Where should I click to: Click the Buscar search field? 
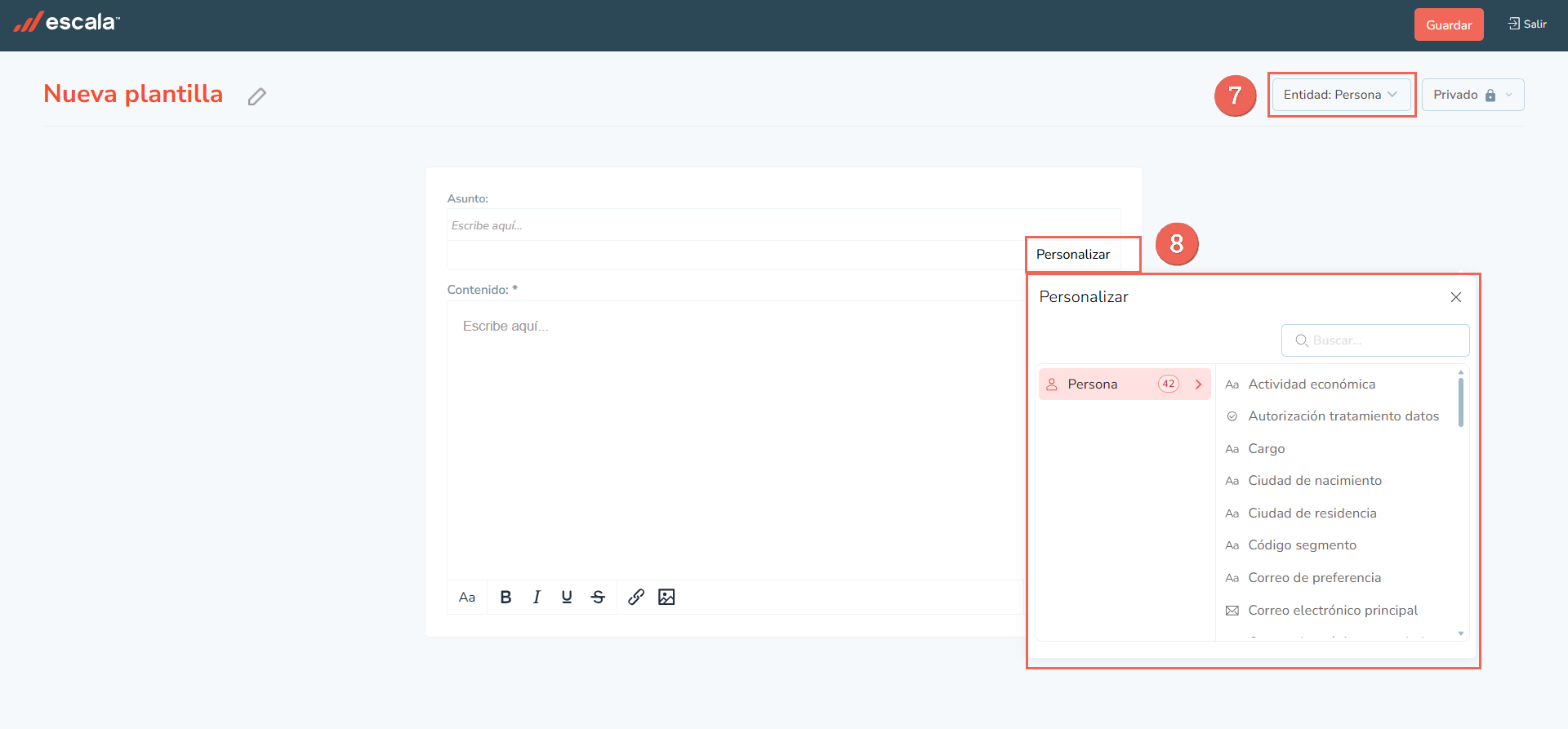click(1375, 340)
